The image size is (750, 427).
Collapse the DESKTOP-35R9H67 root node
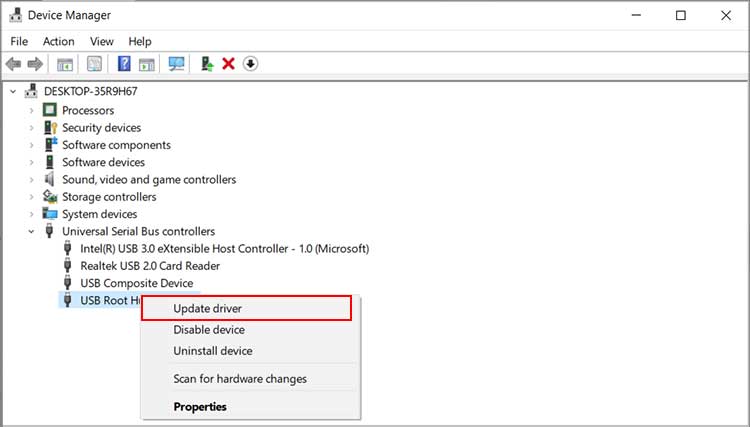(x=13, y=91)
